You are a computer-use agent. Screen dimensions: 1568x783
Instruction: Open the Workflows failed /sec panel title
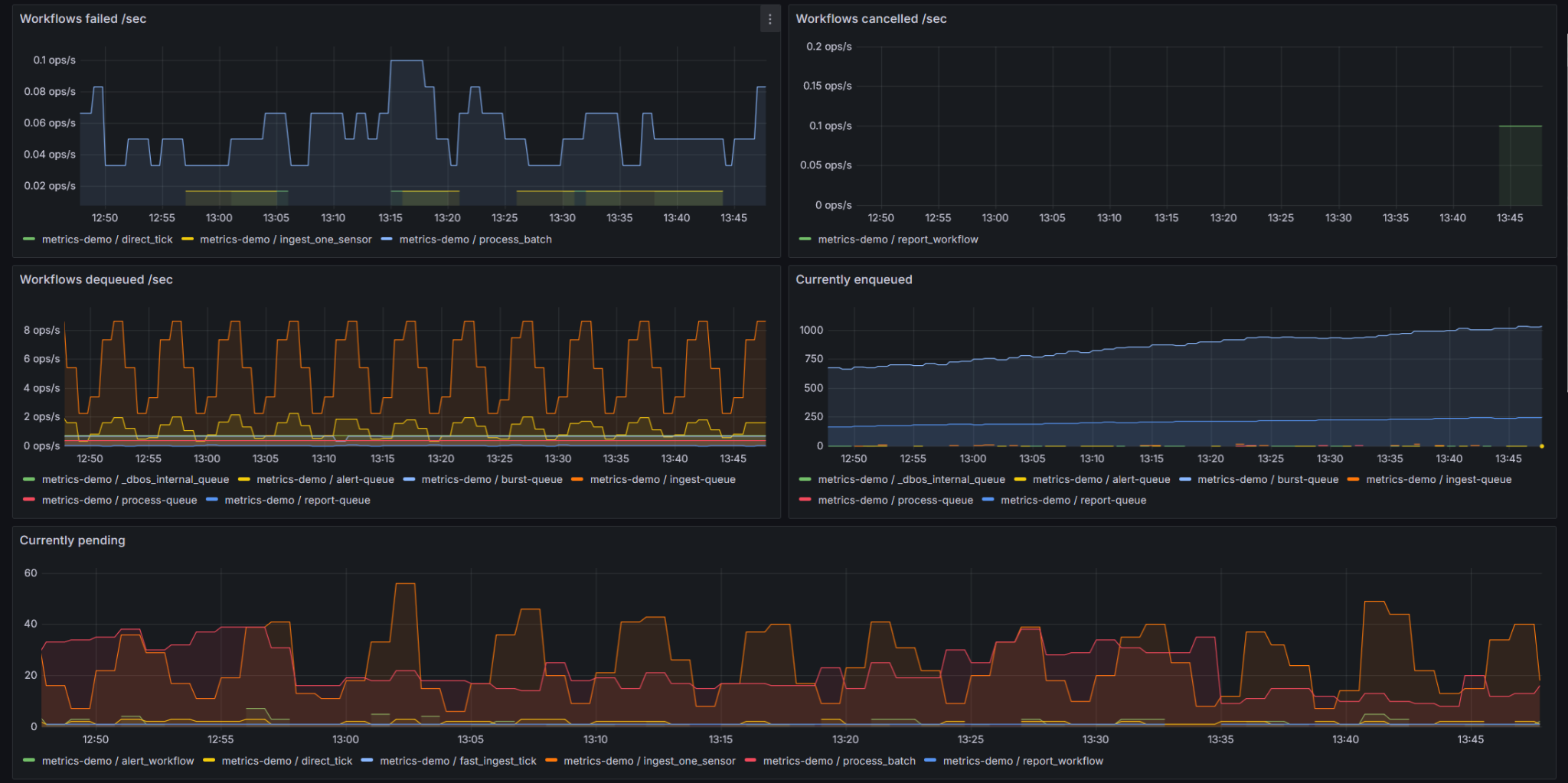[83, 18]
